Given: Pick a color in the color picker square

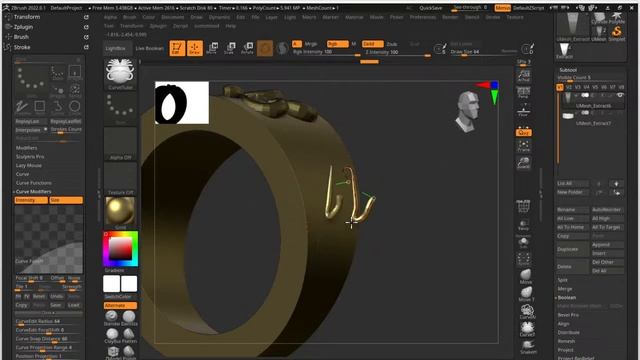Looking at the screenshot, I should coord(120,248).
